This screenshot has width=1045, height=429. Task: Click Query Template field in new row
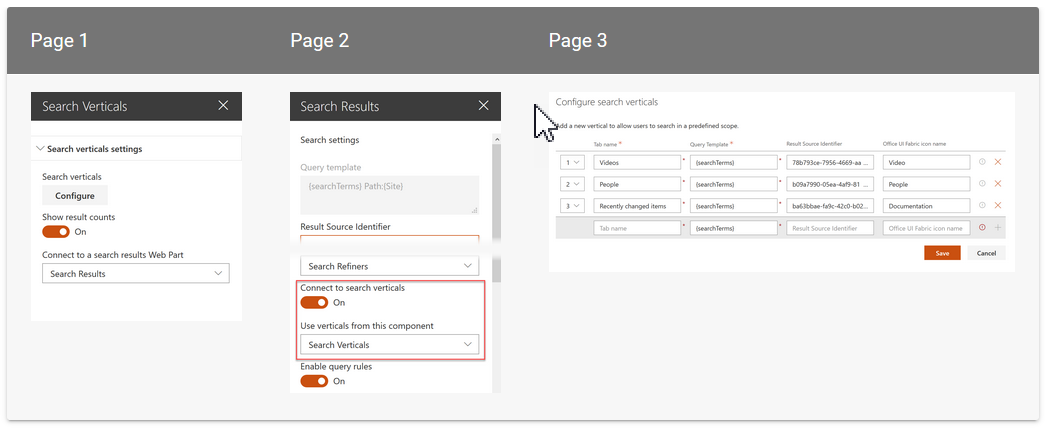[734, 228]
